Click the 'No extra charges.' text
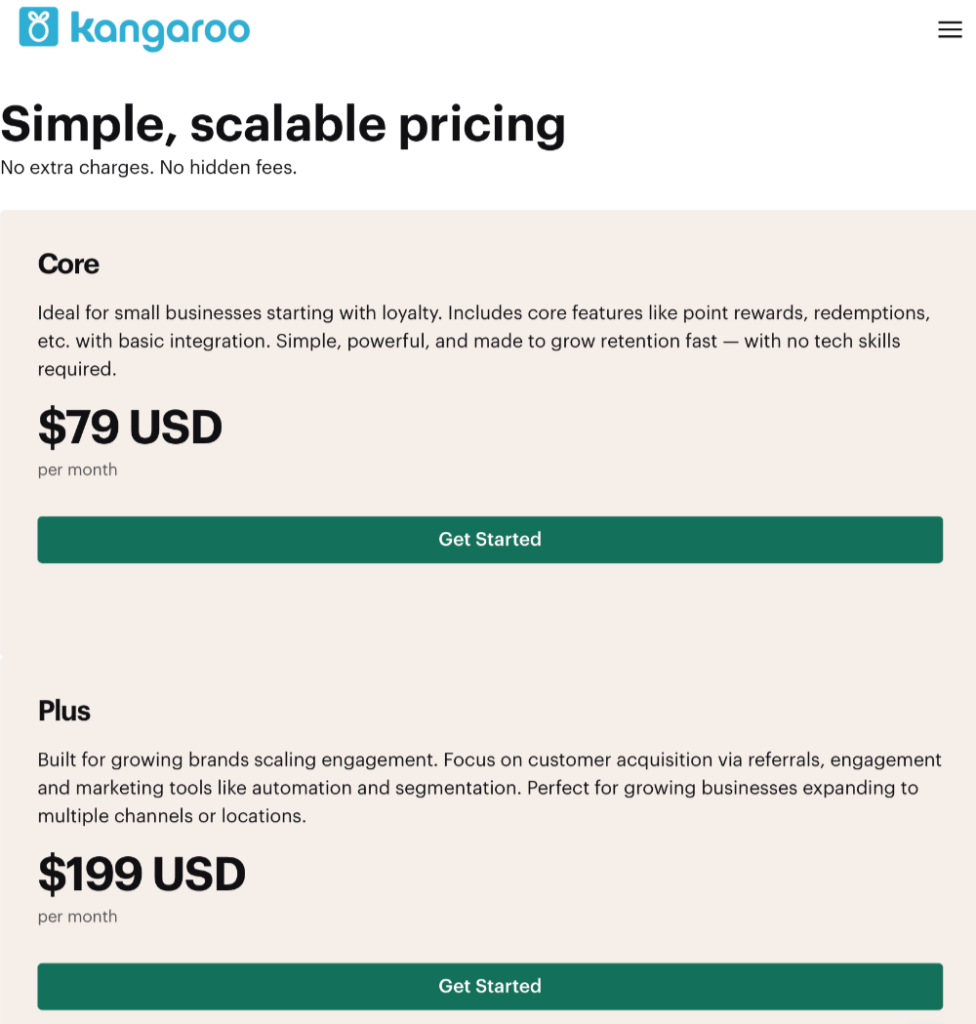This screenshot has width=976, height=1024. (77, 168)
